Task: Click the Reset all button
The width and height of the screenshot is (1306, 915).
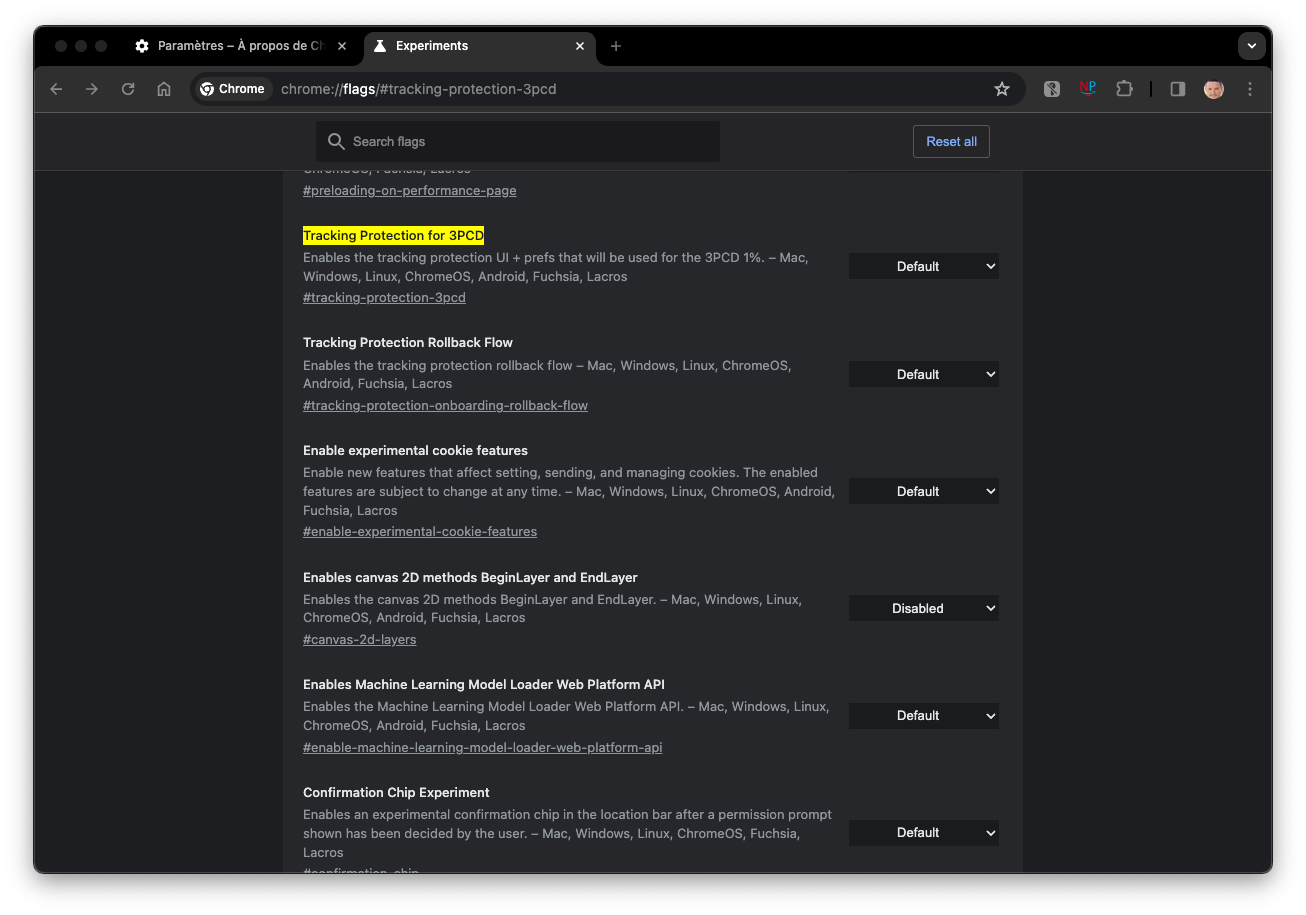Action: click(x=951, y=141)
